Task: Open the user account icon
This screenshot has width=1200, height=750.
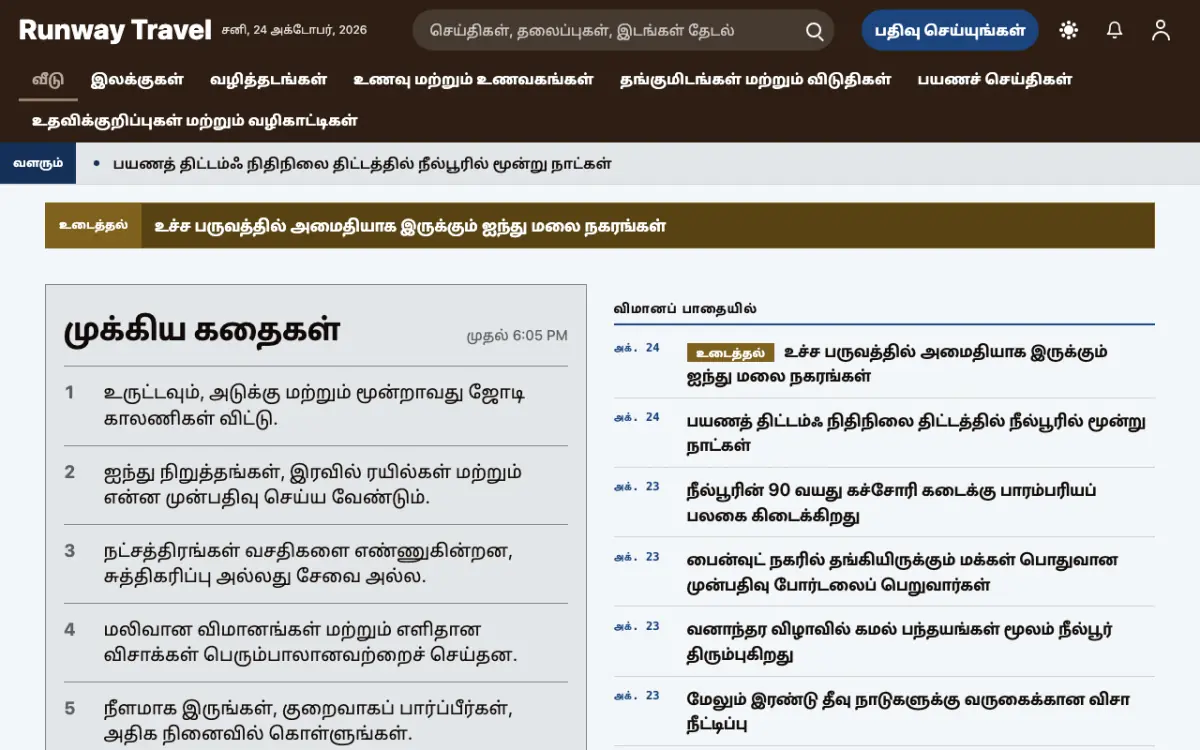Action: coord(1161,30)
